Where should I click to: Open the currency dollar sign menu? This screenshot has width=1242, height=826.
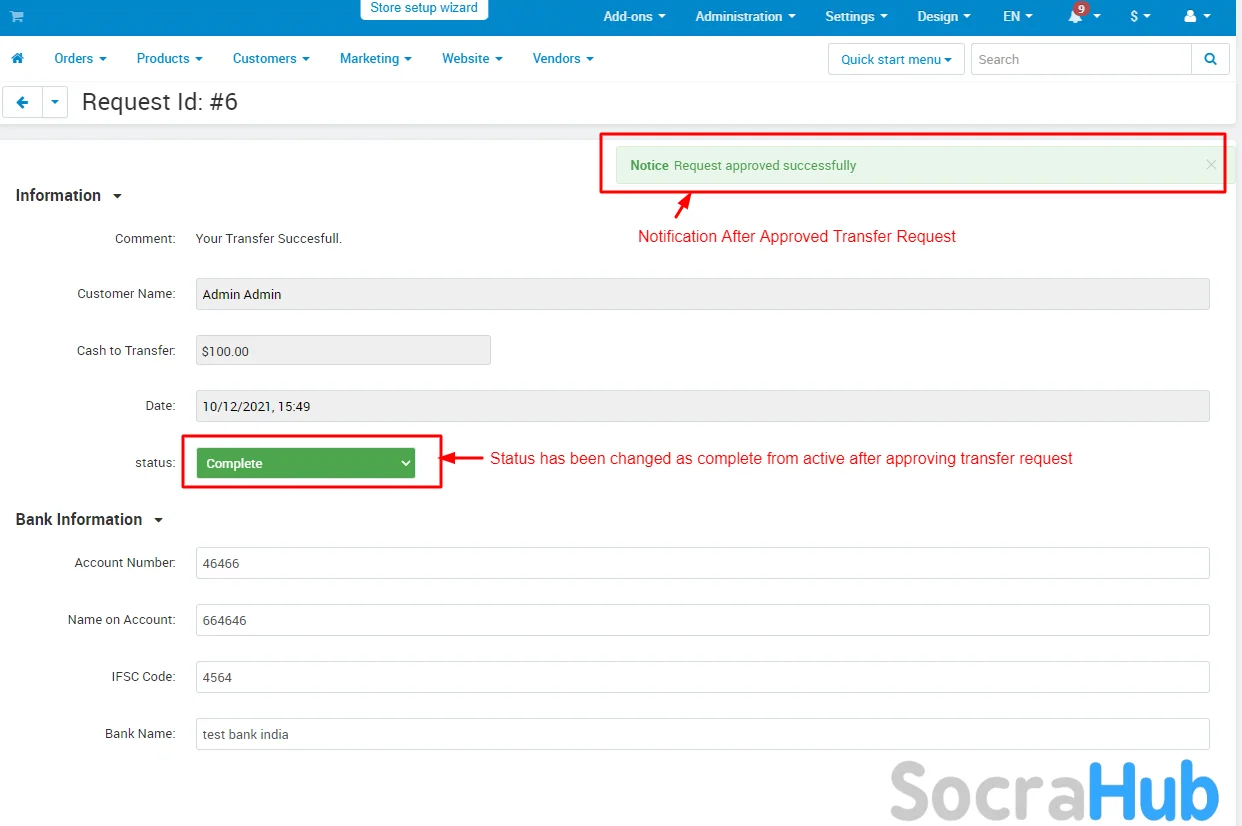(x=1140, y=17)
